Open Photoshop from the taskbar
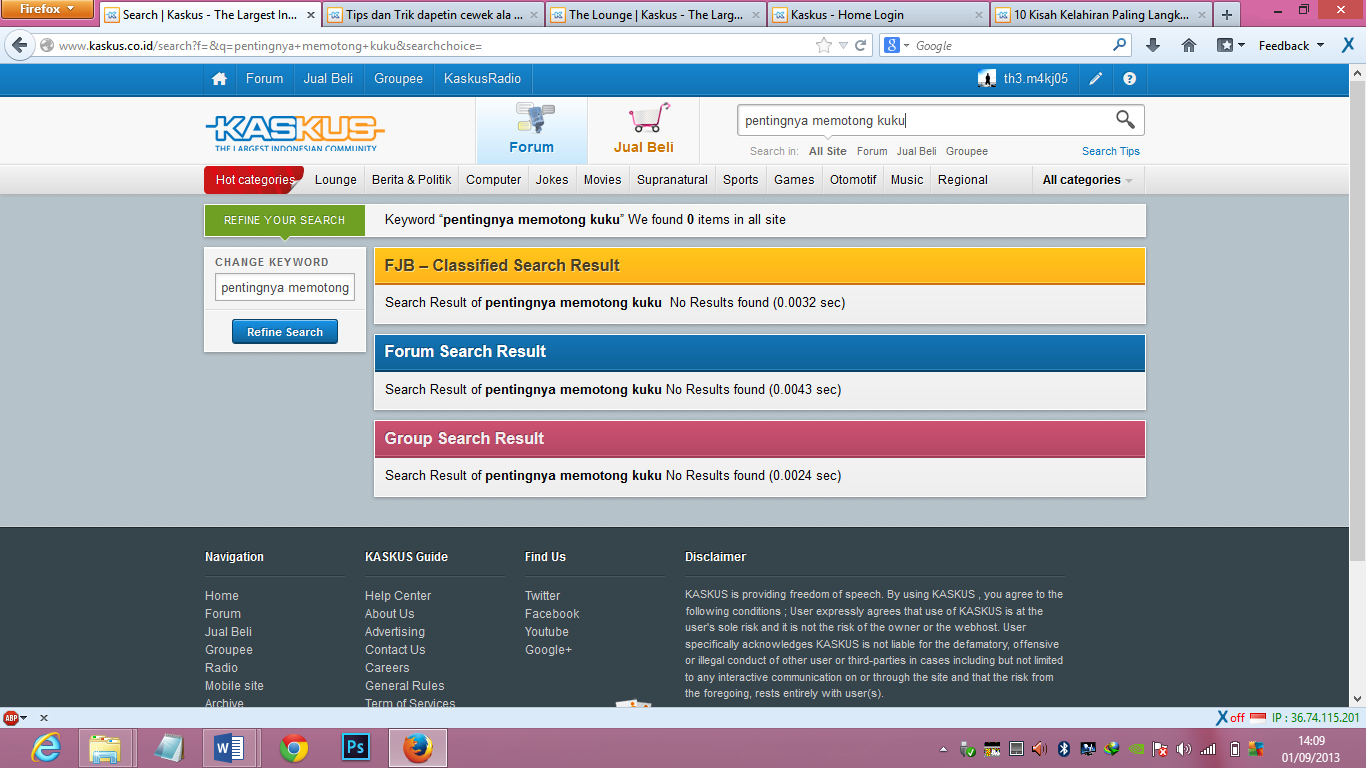The height and width of the screenshot is (768, 1366). point(355,747)
